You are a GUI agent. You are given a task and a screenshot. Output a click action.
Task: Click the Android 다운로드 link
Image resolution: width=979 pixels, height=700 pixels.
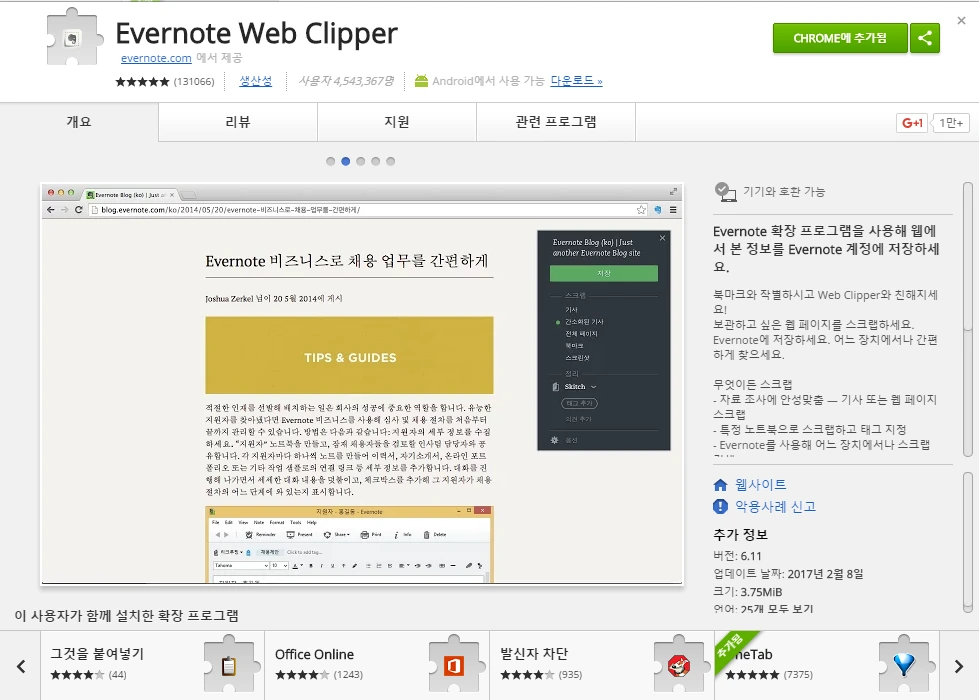tap(576, 81)
